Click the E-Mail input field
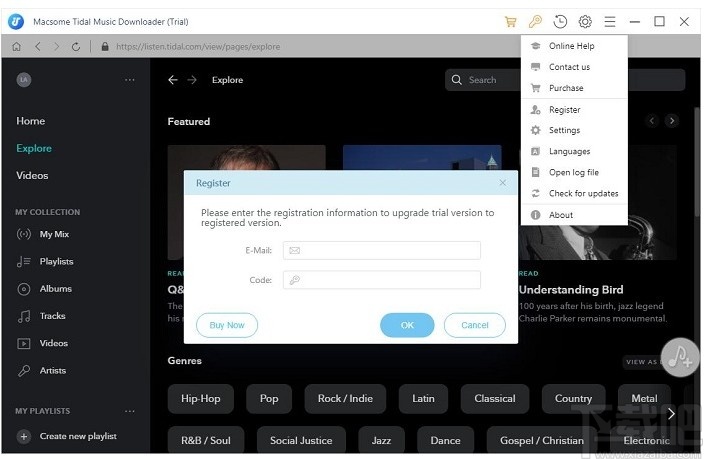The height and width of the screenshot is (459, 705). (381, 250)
